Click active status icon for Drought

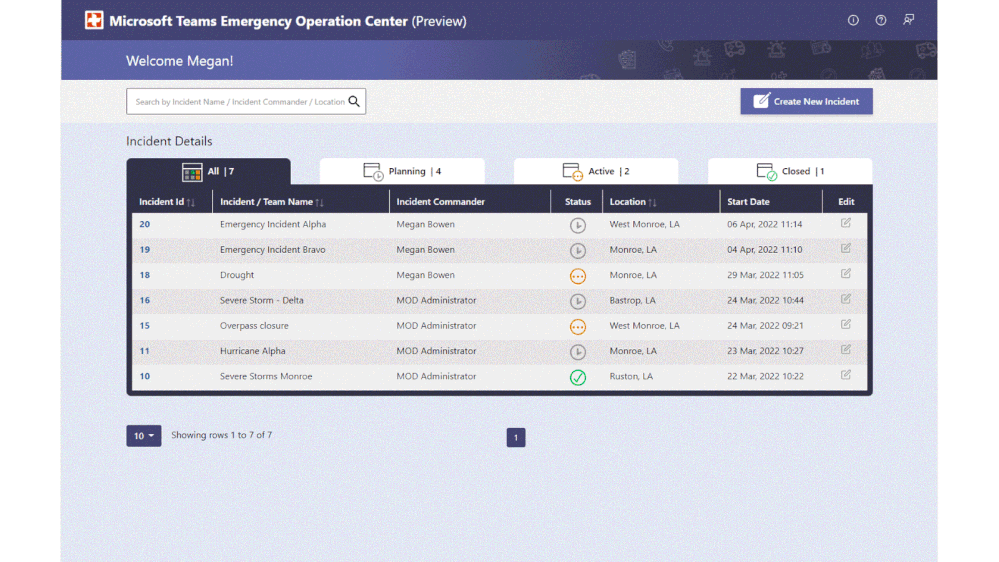point(577,276)
